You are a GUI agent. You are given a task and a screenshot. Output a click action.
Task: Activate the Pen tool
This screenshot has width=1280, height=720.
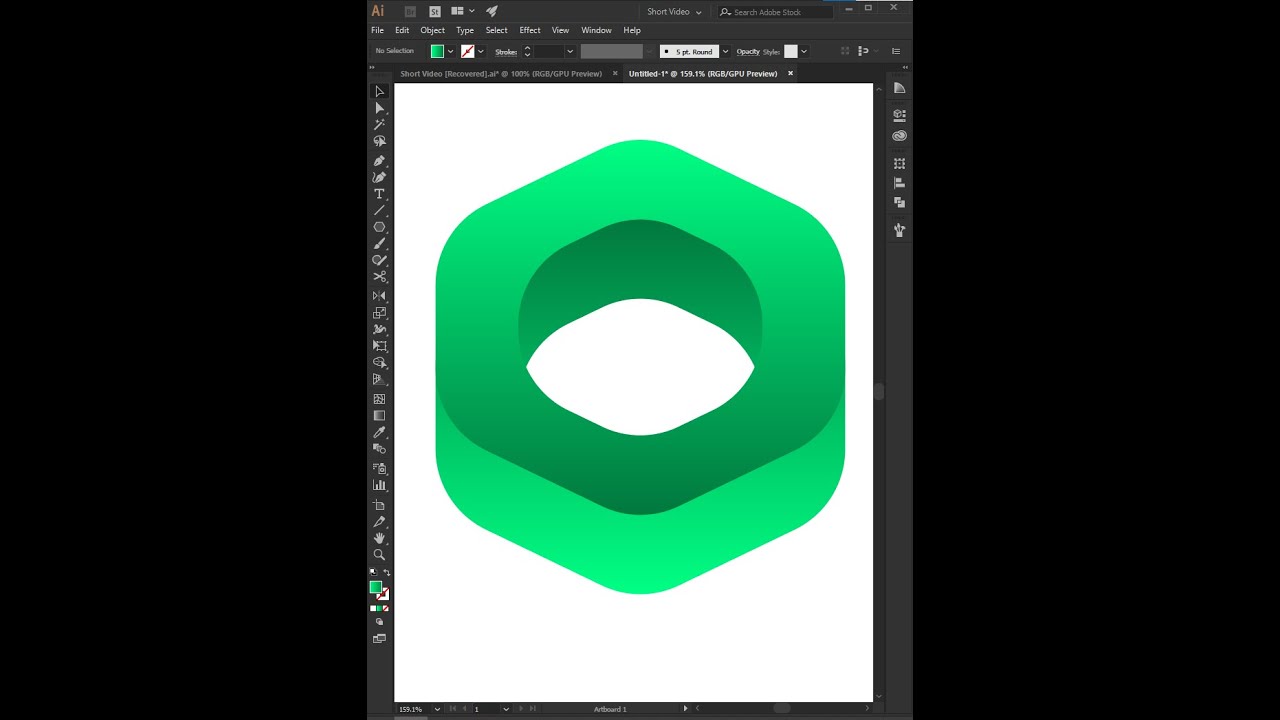(x=379, y=160)
